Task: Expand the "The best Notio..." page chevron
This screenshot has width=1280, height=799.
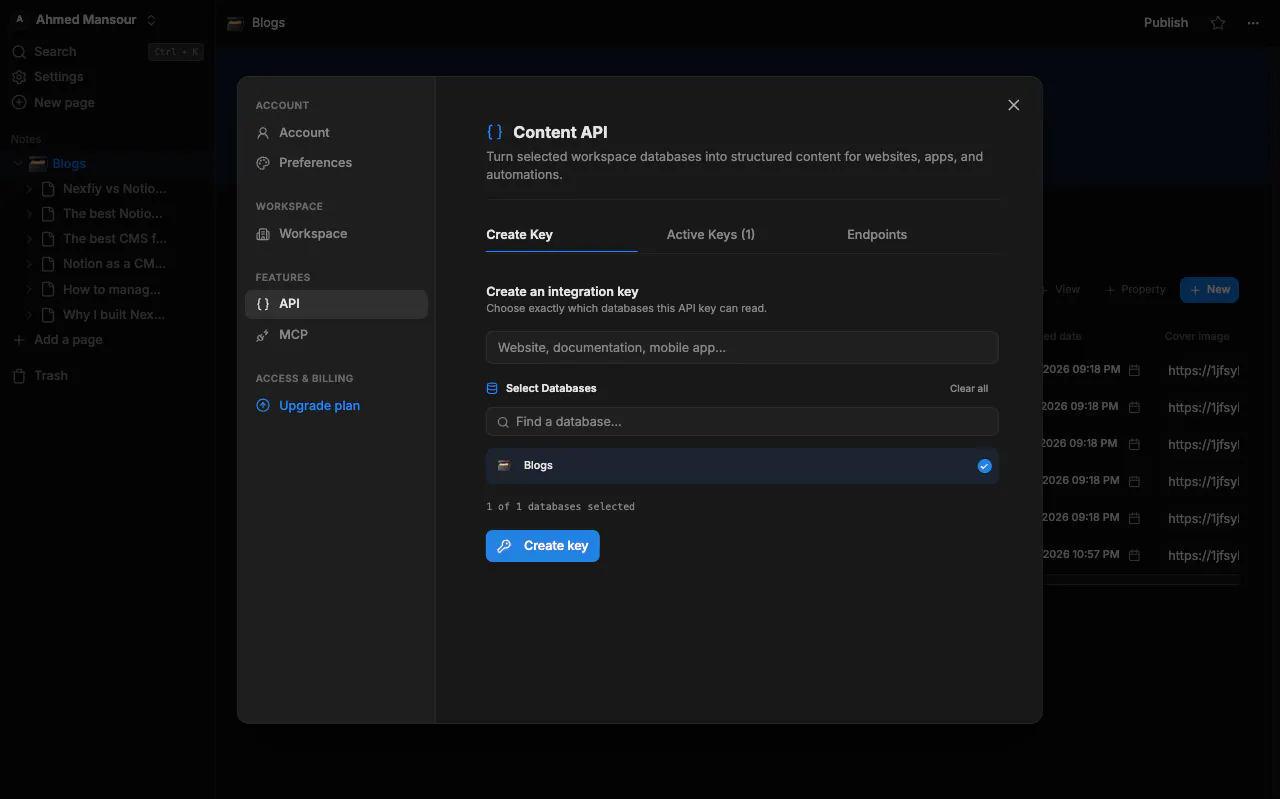Action: coord(29,214)
